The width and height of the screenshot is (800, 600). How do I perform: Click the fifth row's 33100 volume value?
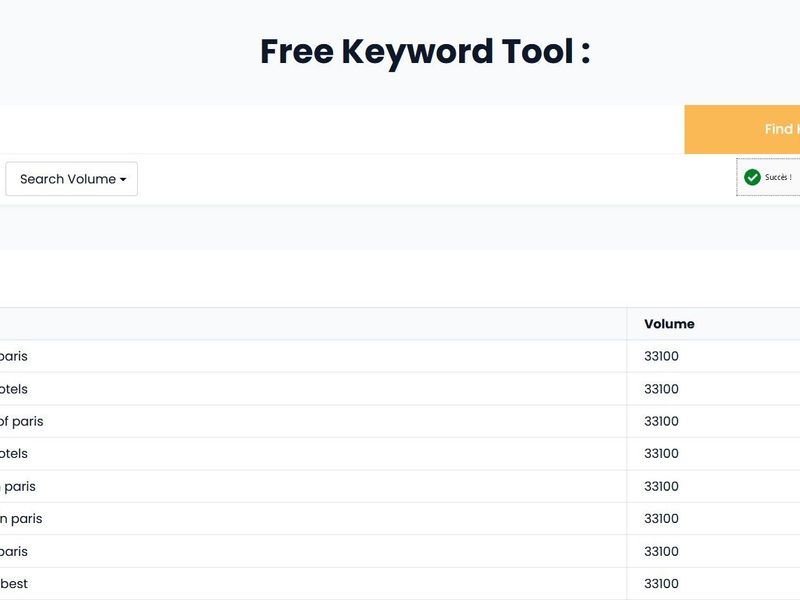pyautogui.click(x=661, y=486)
